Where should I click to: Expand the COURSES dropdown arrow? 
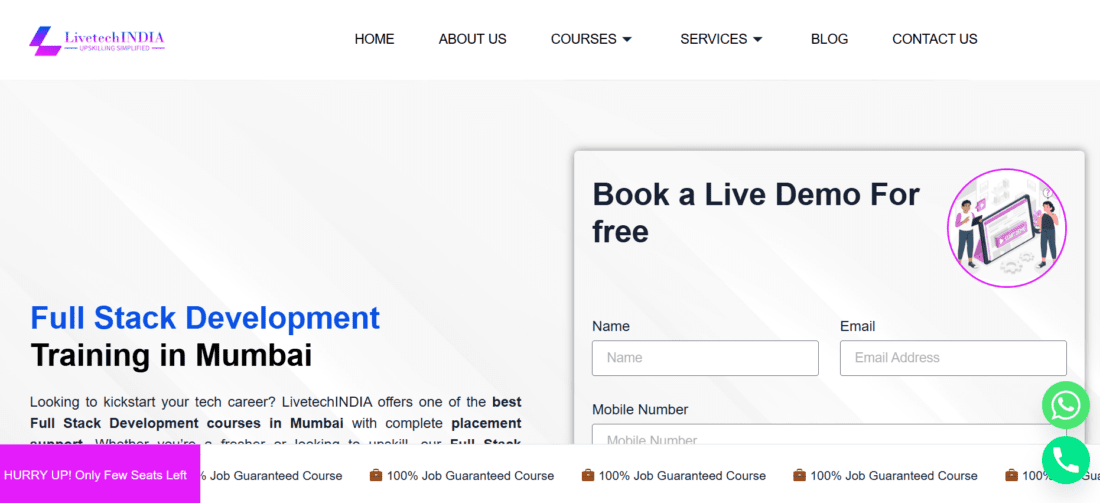627,40
